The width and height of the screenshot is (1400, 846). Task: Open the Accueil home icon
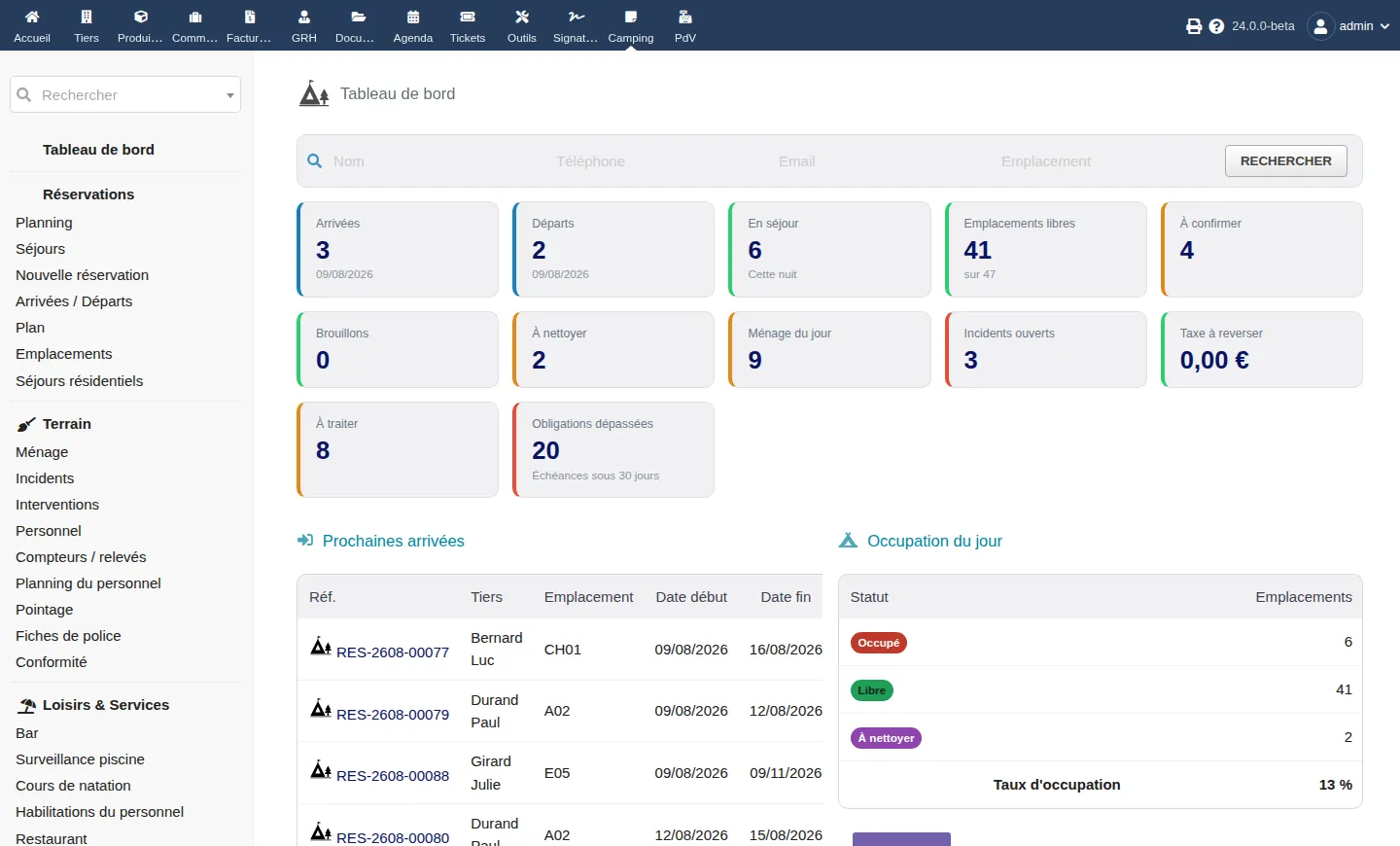tap(32, 17)
